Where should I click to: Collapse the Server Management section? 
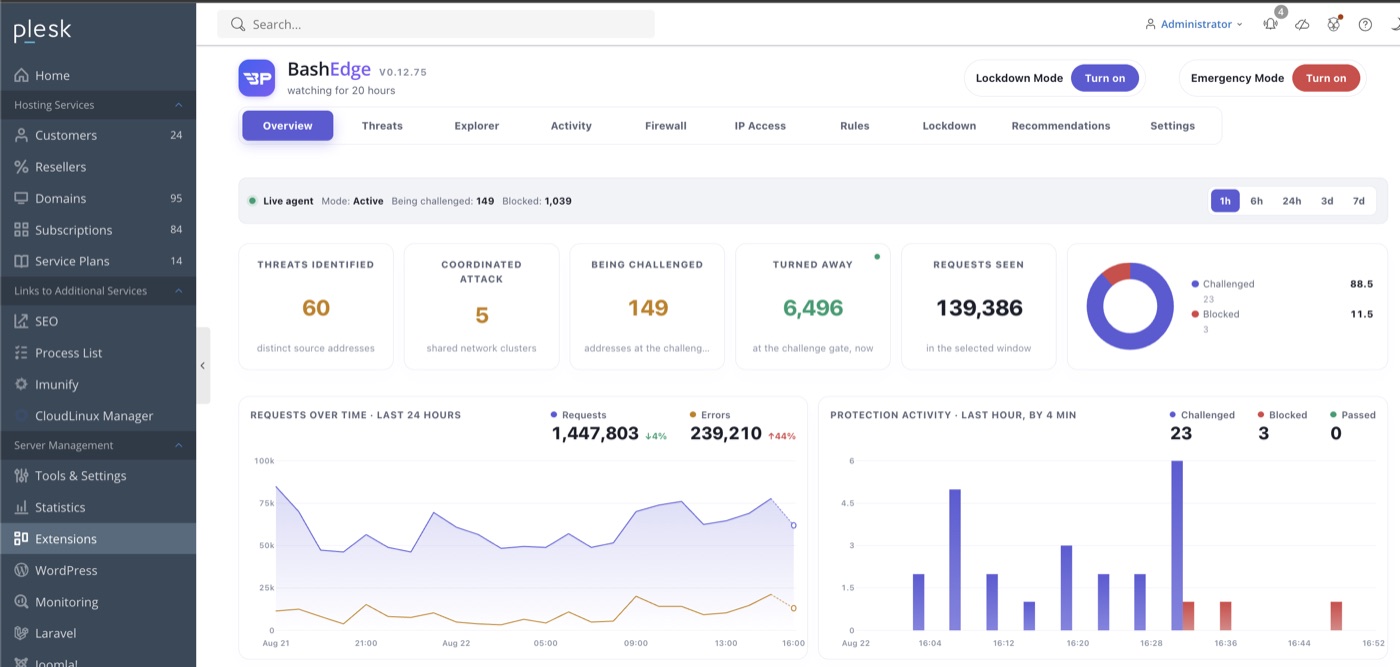point(179,445)
